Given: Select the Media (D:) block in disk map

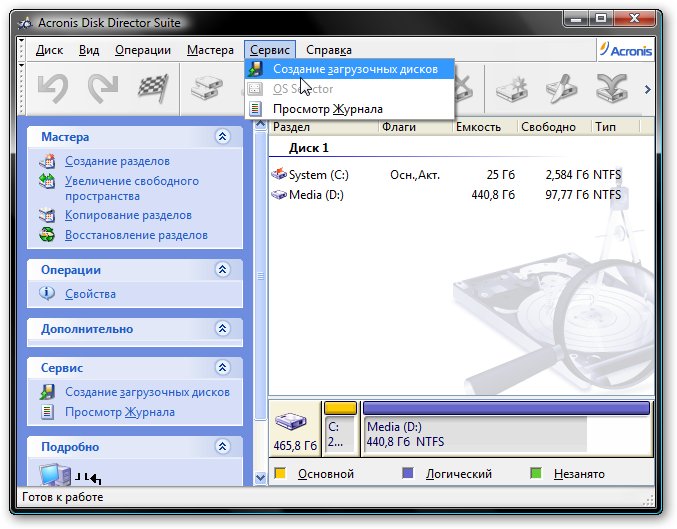Looking at the screenshot, I should point(506,428).
